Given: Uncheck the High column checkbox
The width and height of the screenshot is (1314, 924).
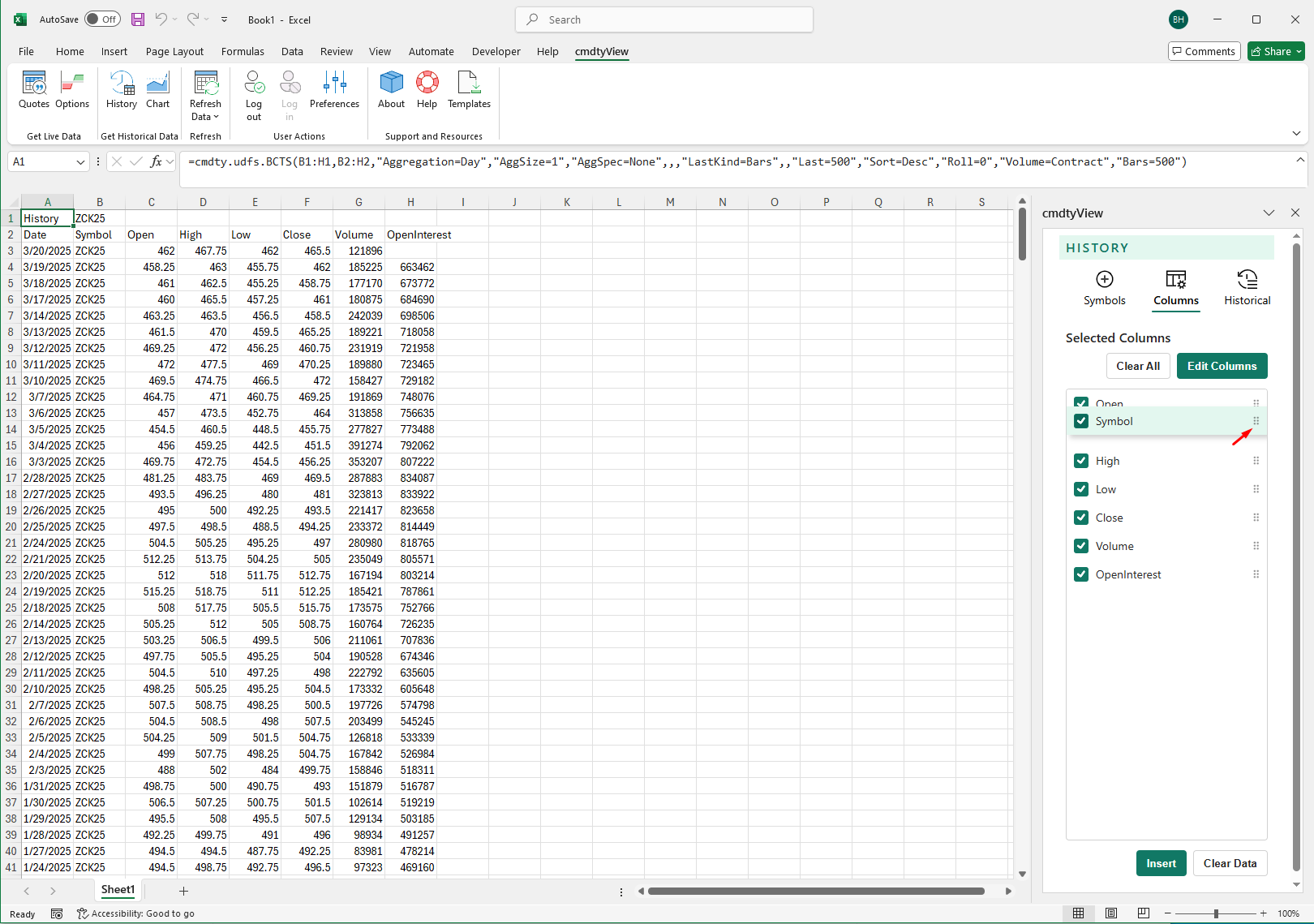Looking at the screenshot, I should pyautogui.click(x=1081, y=461).
